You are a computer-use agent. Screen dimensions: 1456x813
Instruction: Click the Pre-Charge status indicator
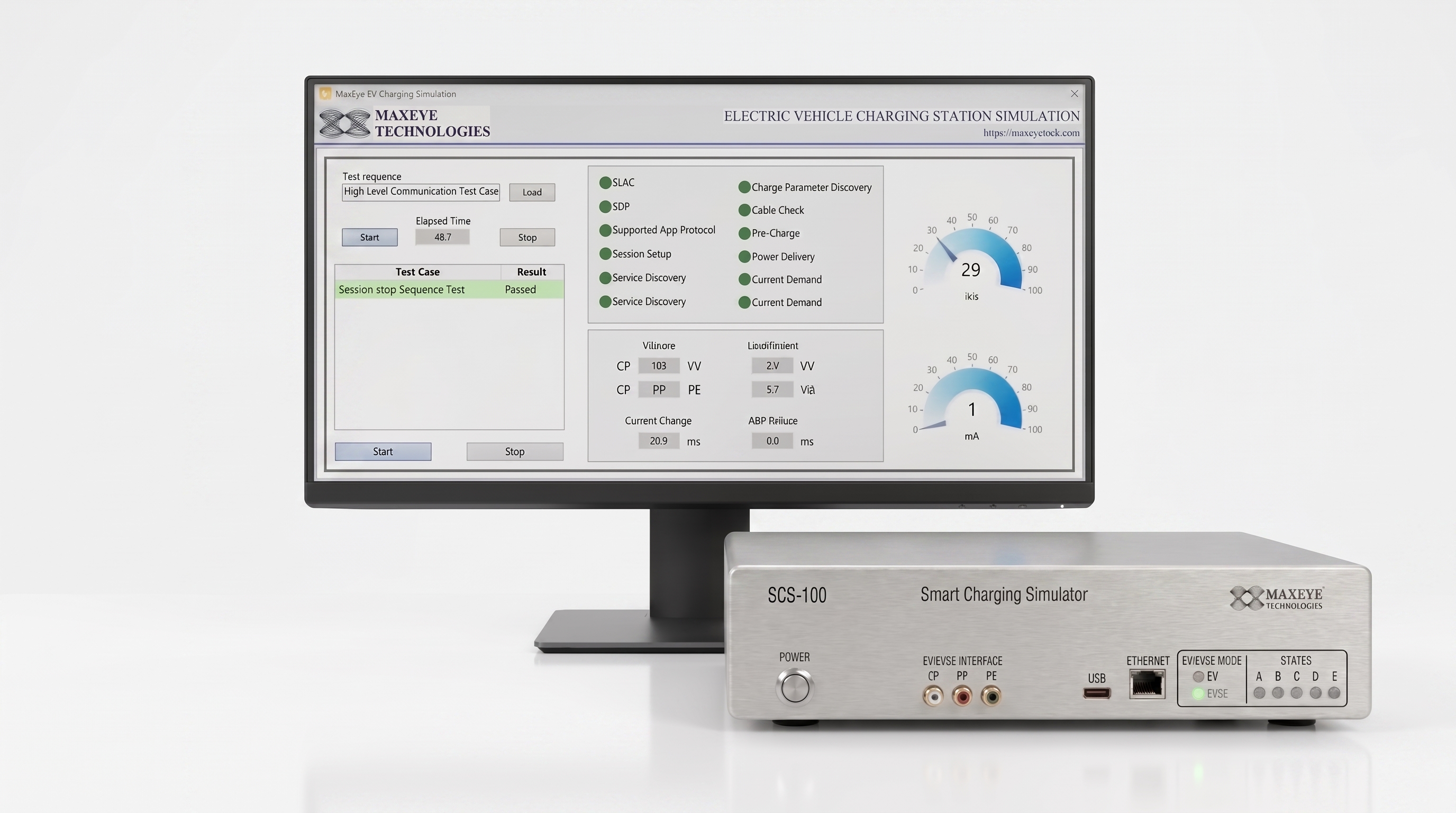pyautogui.click(x=744, y=233)
